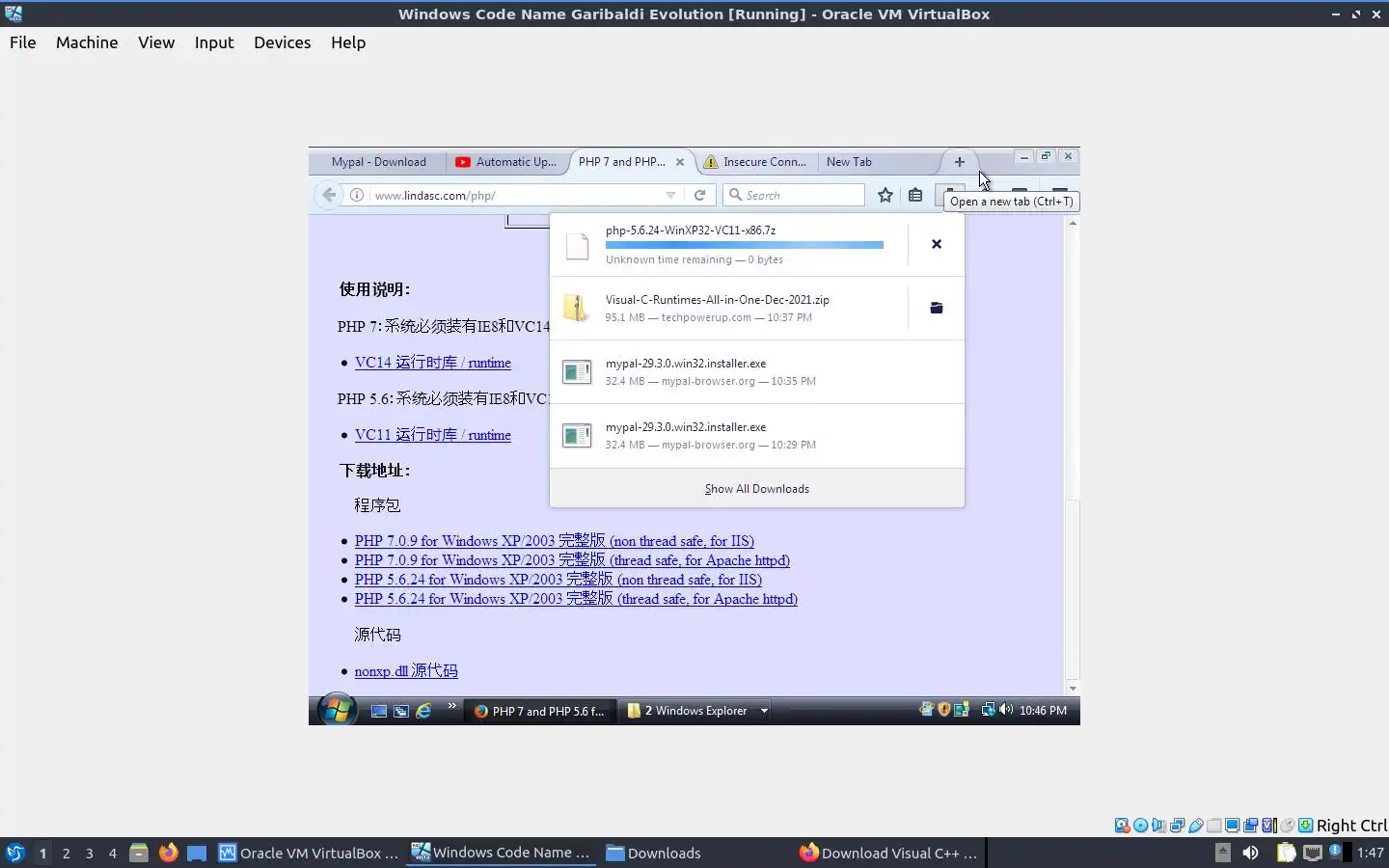Screen dimensions: 1389x868
Task: Show site information icon in address bar
Action: click(x=357, y=195)
